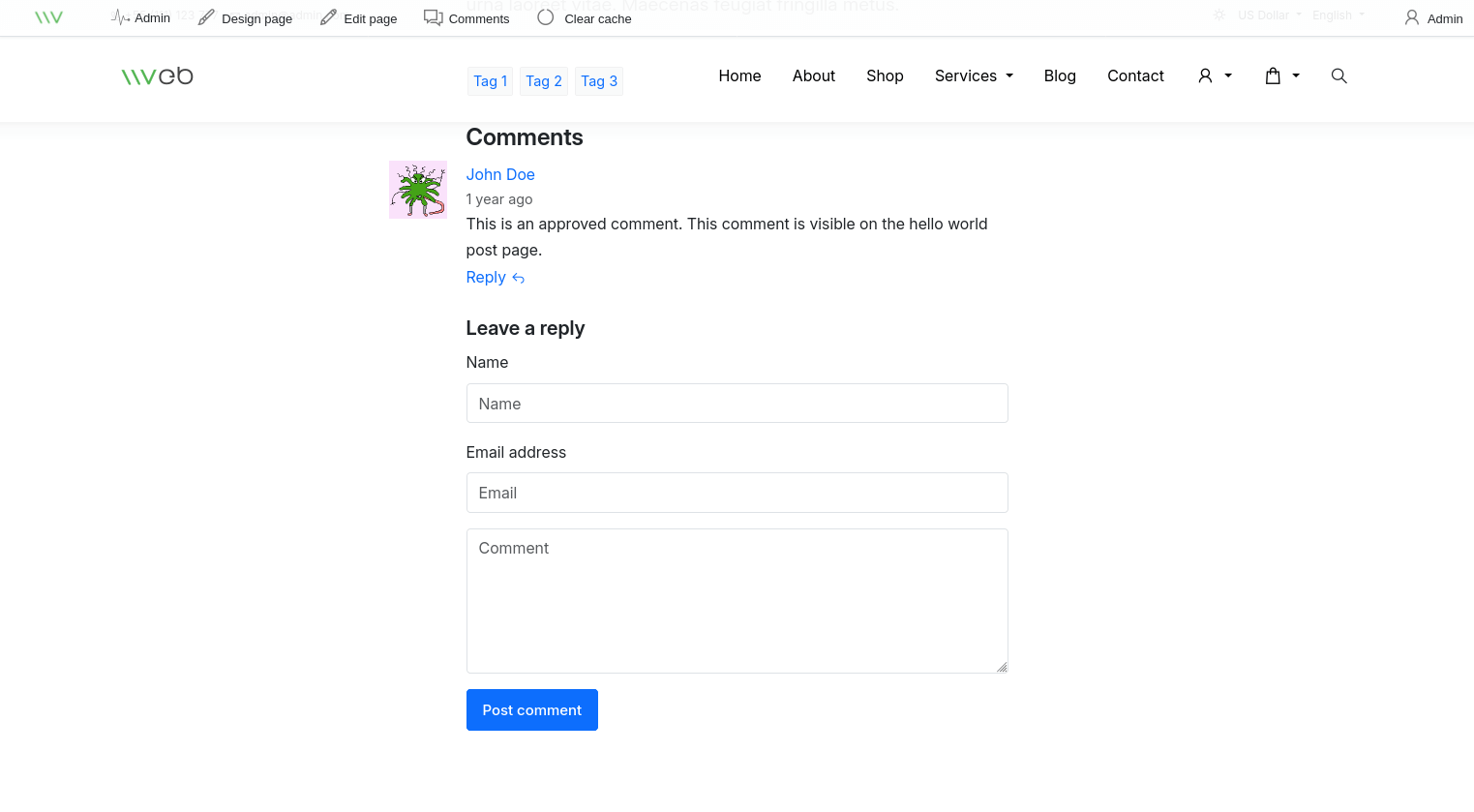Click Edit page pencil option
Image resolution: width=1474 pixels, height=812 pixels.
pyautogui.click(x=358, y=18)
